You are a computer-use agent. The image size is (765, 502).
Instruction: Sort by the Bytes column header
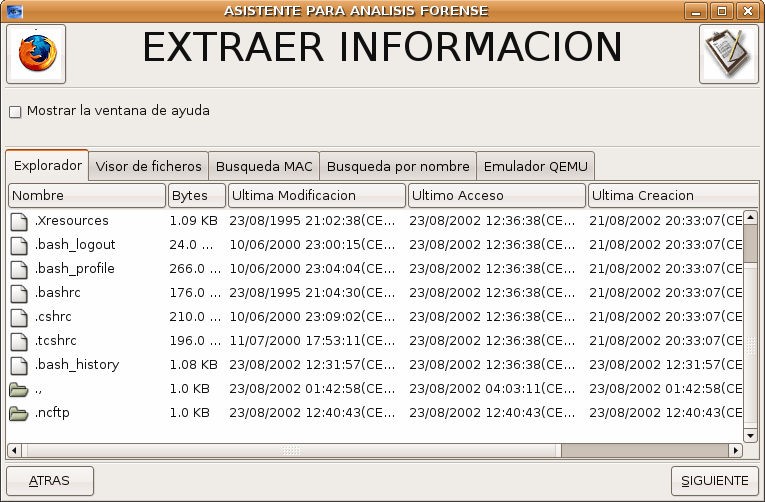tap(196, 195)
